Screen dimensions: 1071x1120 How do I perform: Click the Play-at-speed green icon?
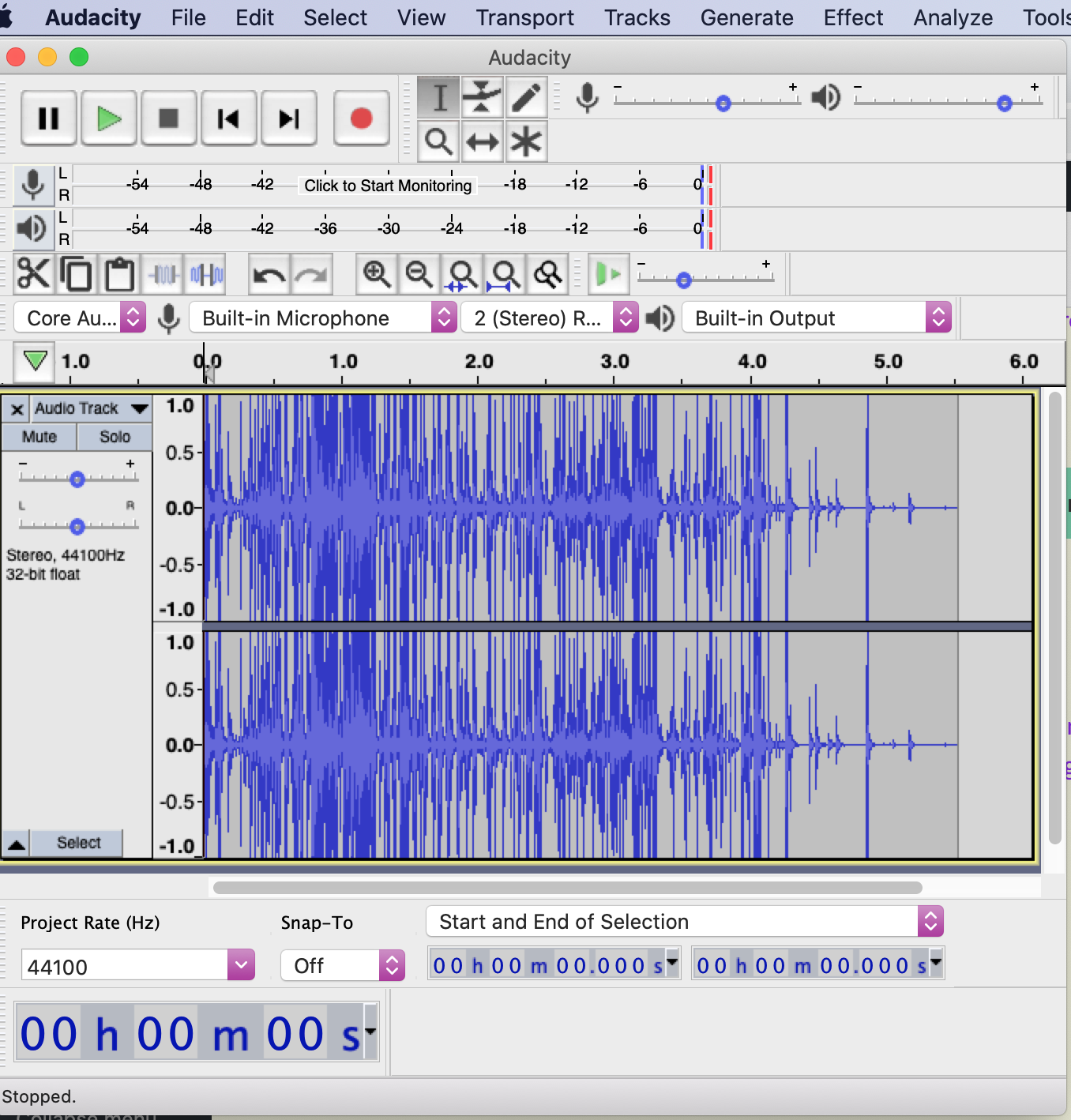click(x=609, y=274)
